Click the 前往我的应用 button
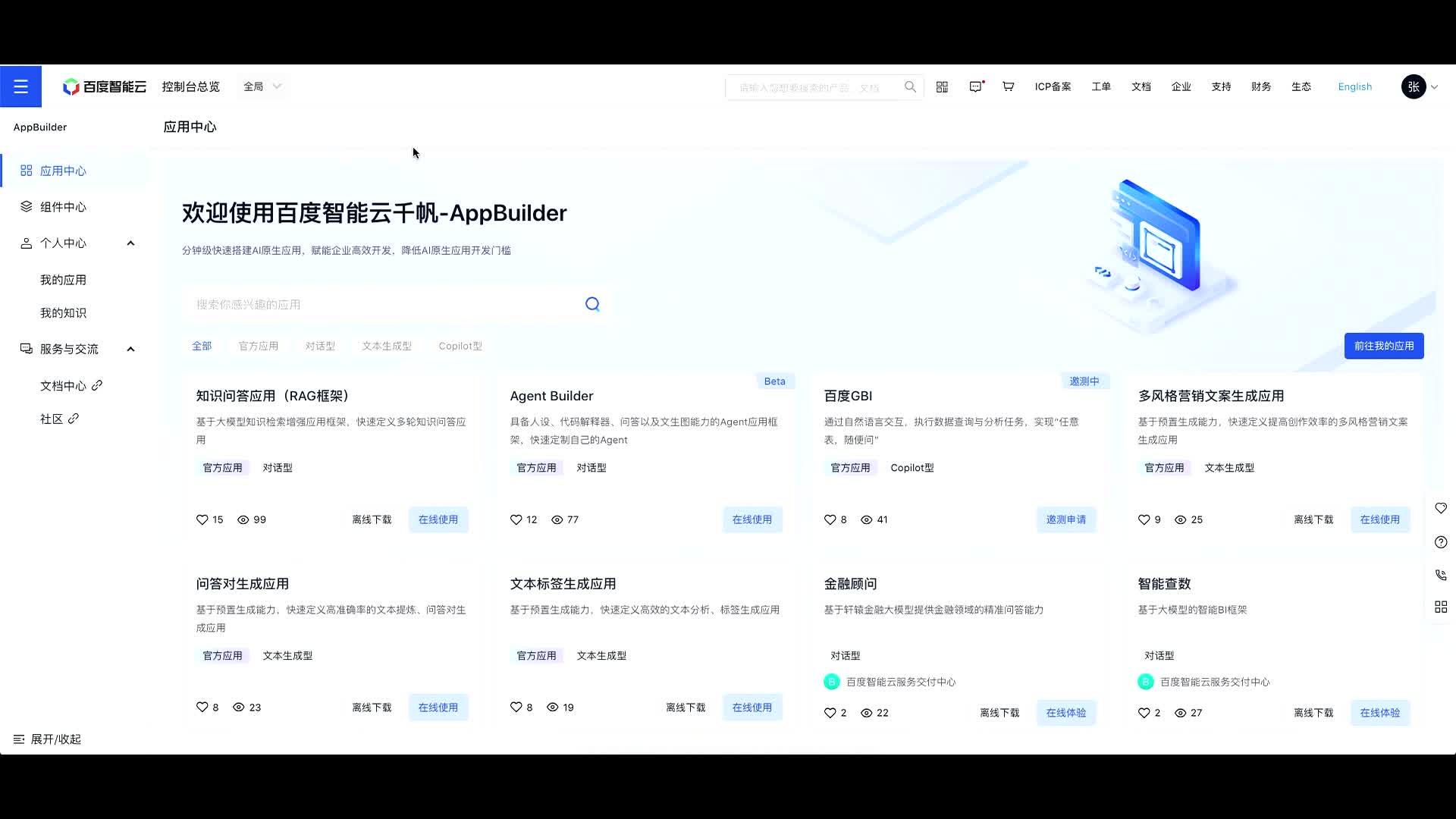This screenshot has height=819, width=1456. pos(1384,346)
